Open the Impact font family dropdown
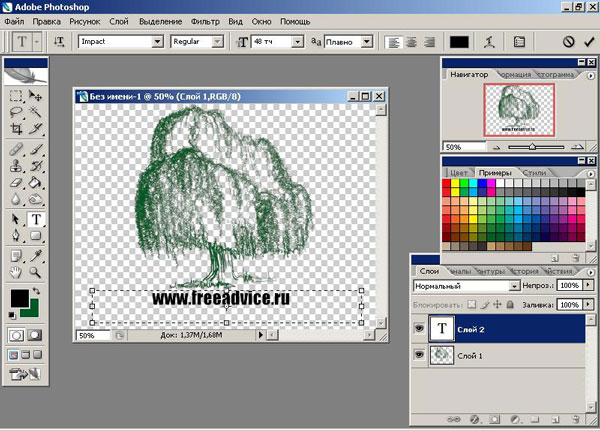The height and width of the screenshot is (431, 600). click(158, 41)
